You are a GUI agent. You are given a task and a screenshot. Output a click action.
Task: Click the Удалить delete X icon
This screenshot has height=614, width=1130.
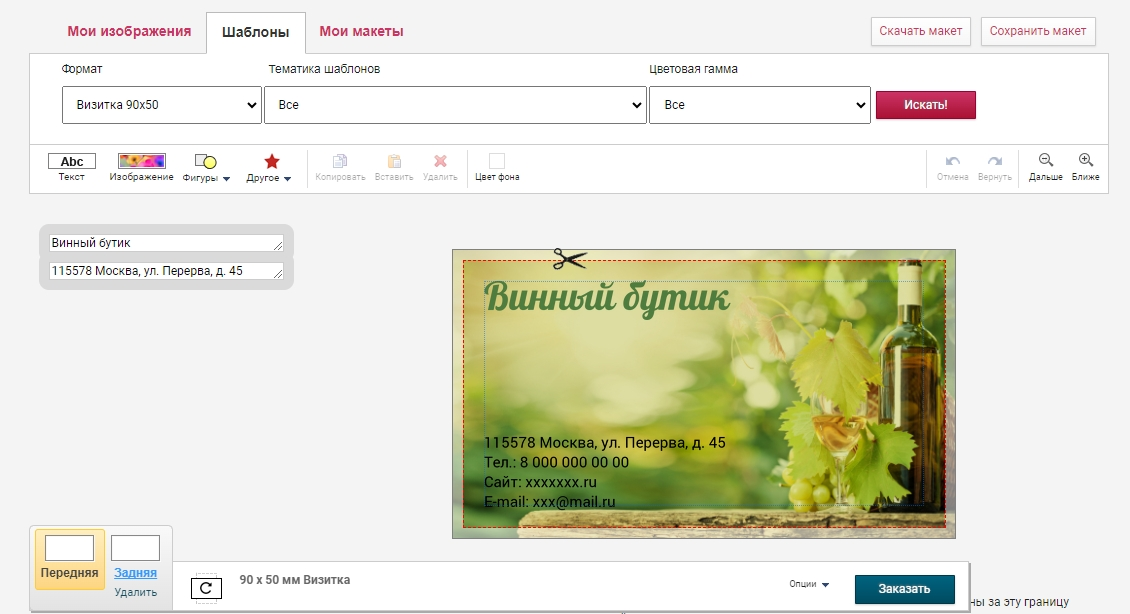440,162
